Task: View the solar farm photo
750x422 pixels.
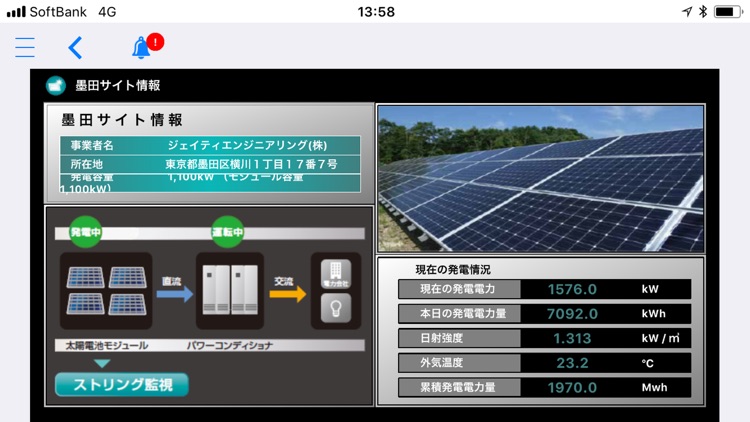Action: (x=541, y=178)
